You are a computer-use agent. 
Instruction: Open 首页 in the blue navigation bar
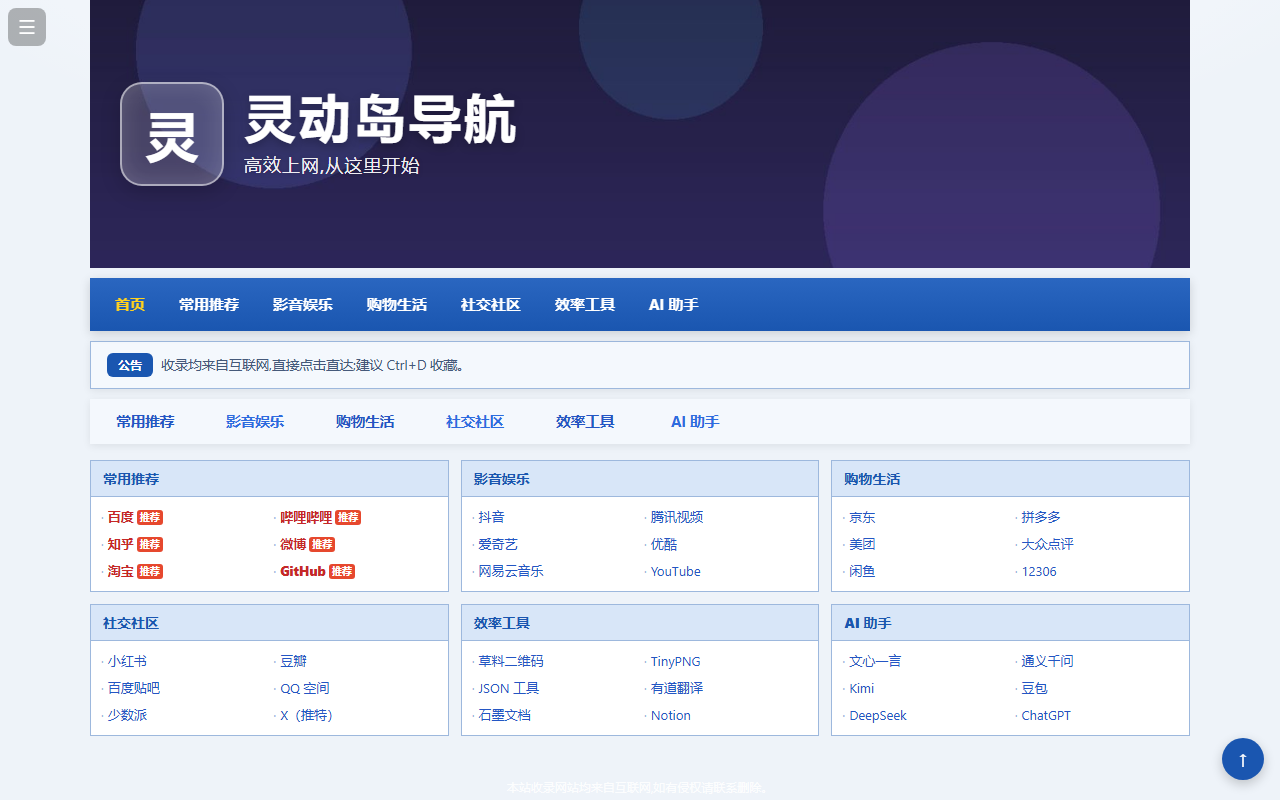pyautogui.click(x=130, y=305)
